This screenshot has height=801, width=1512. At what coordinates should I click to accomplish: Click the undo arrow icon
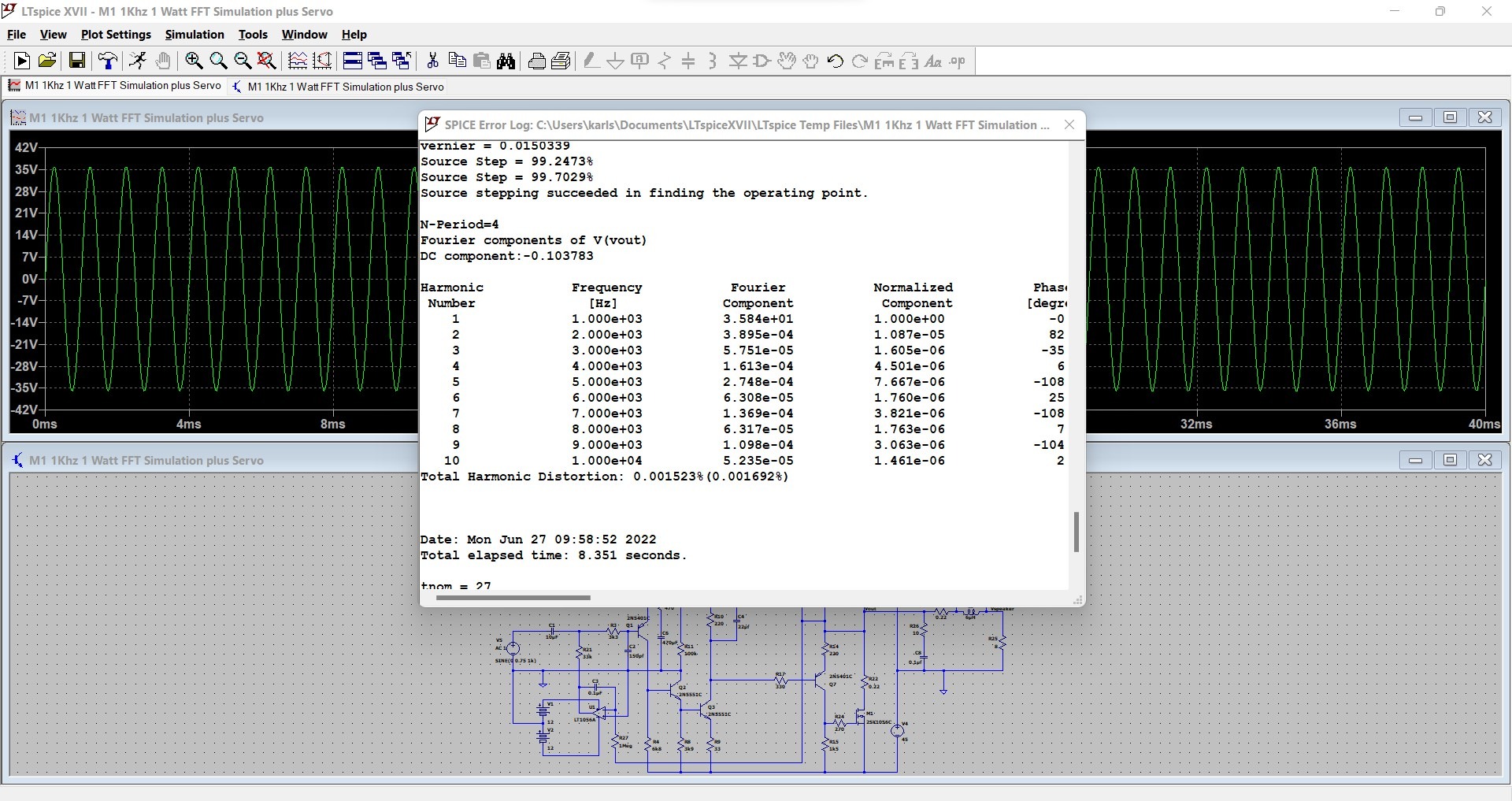pyautogui.click(x=836, y=61)
